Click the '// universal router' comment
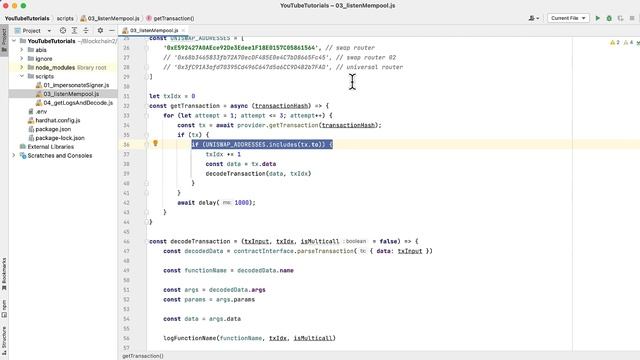The height and width of the screenshot is (360, 640). 369,67
